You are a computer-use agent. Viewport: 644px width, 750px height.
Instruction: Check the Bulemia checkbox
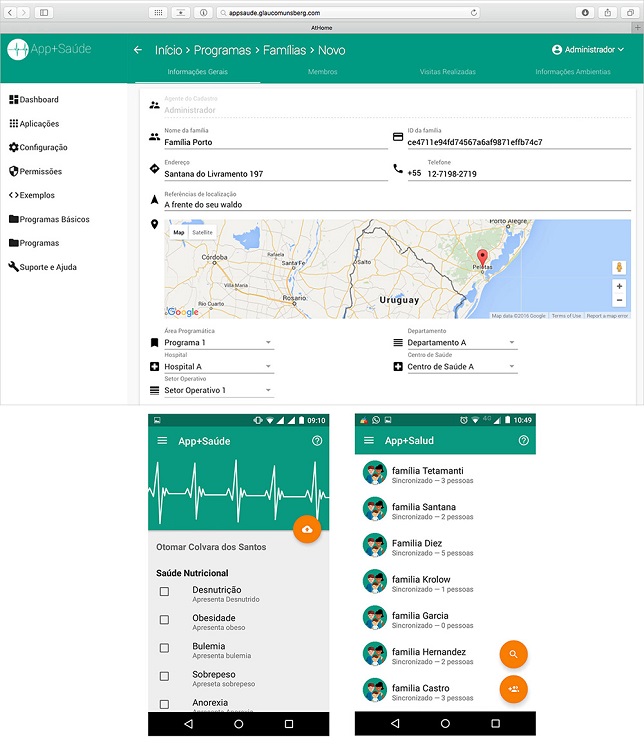click(x=164, y=648)
